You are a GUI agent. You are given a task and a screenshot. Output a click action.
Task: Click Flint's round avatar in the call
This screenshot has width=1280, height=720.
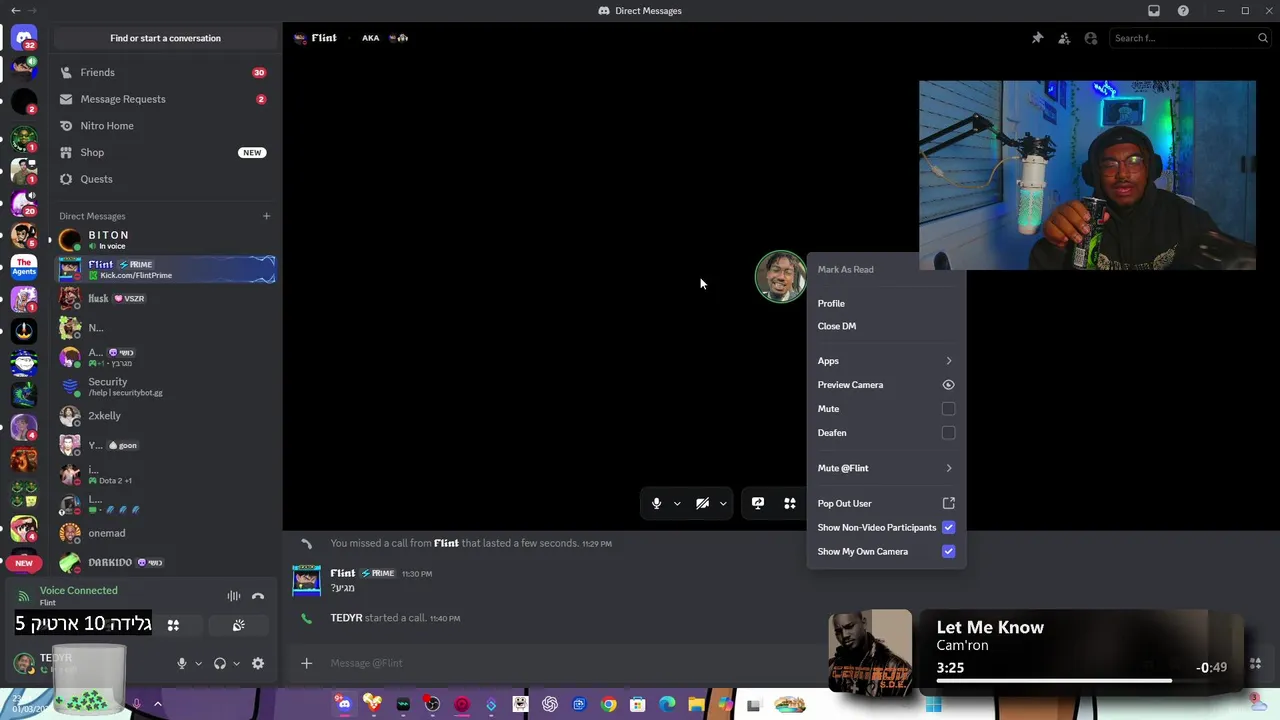[x=780, y=276]
